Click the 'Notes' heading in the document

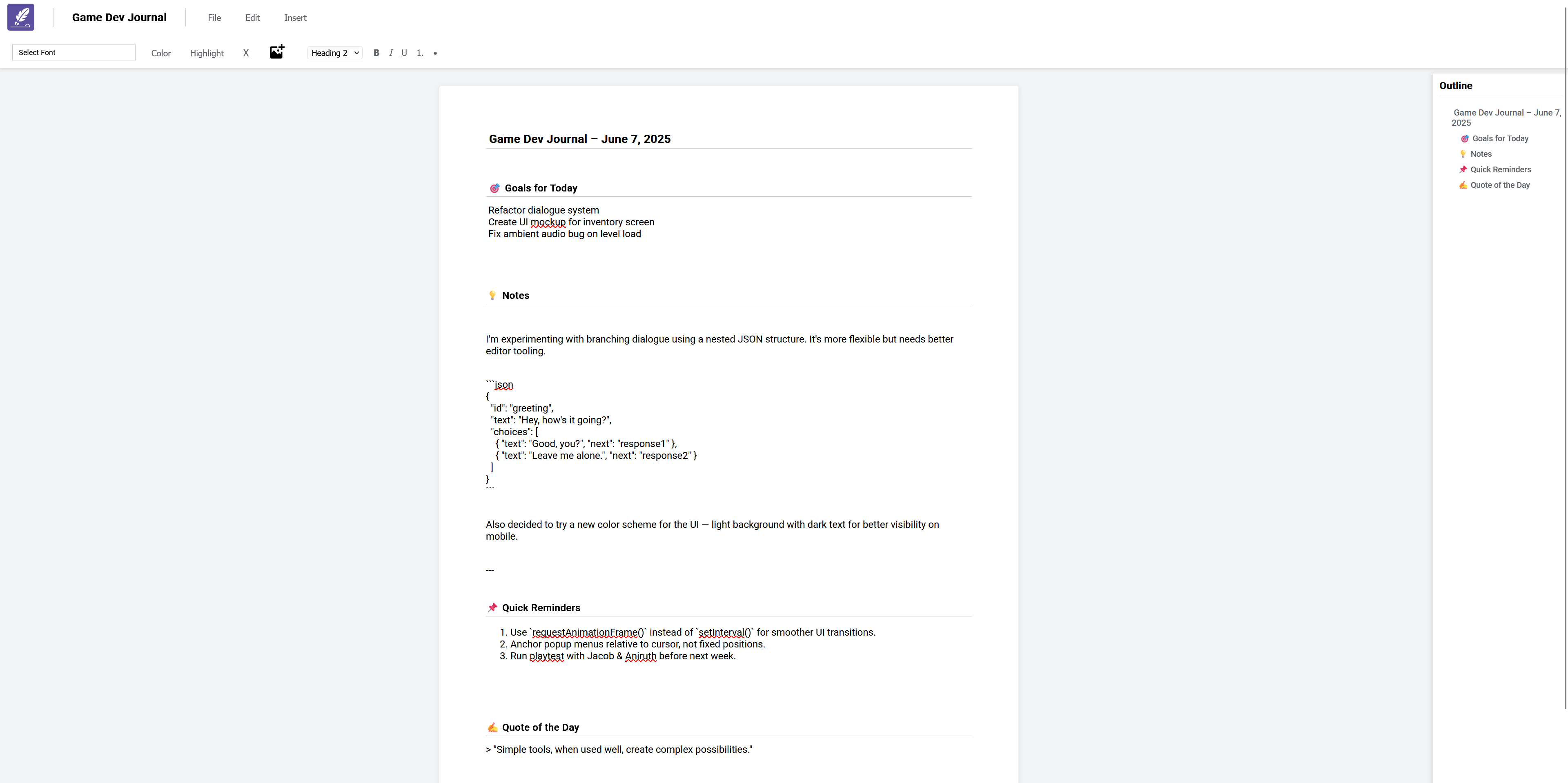click(516, 295)
